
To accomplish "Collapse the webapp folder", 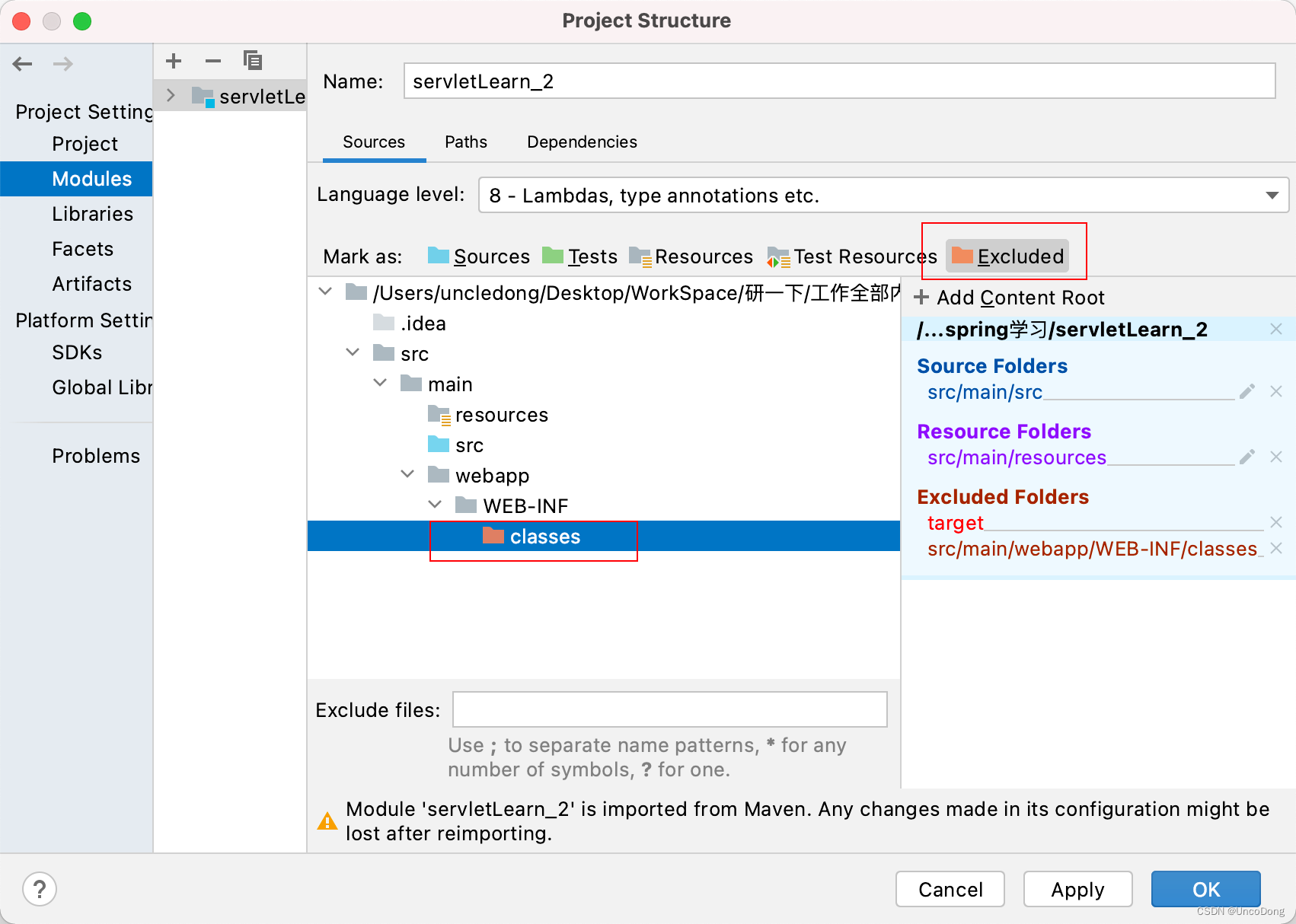I will pos(407,475).
